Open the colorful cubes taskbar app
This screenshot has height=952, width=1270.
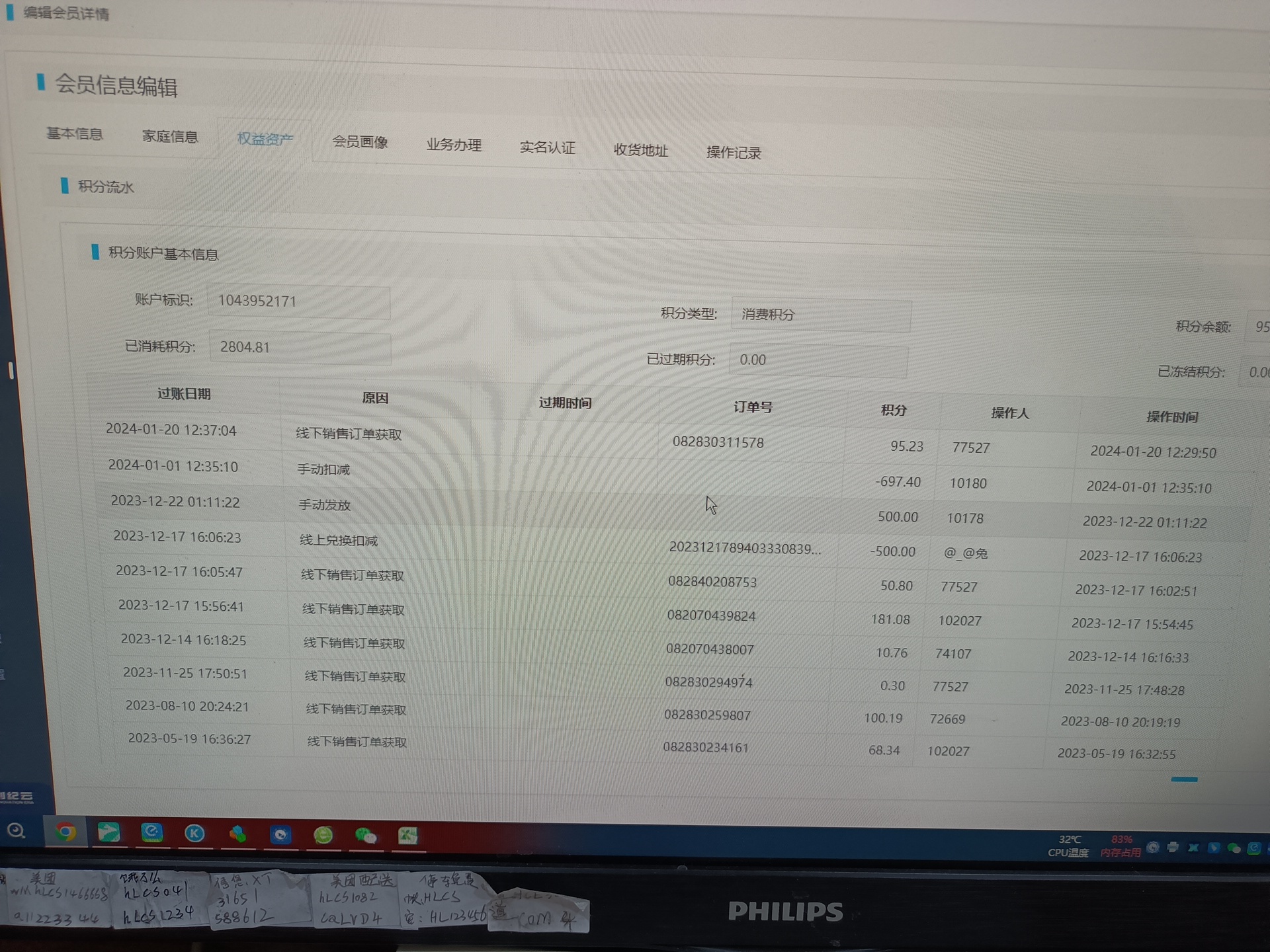pos(237,834)
